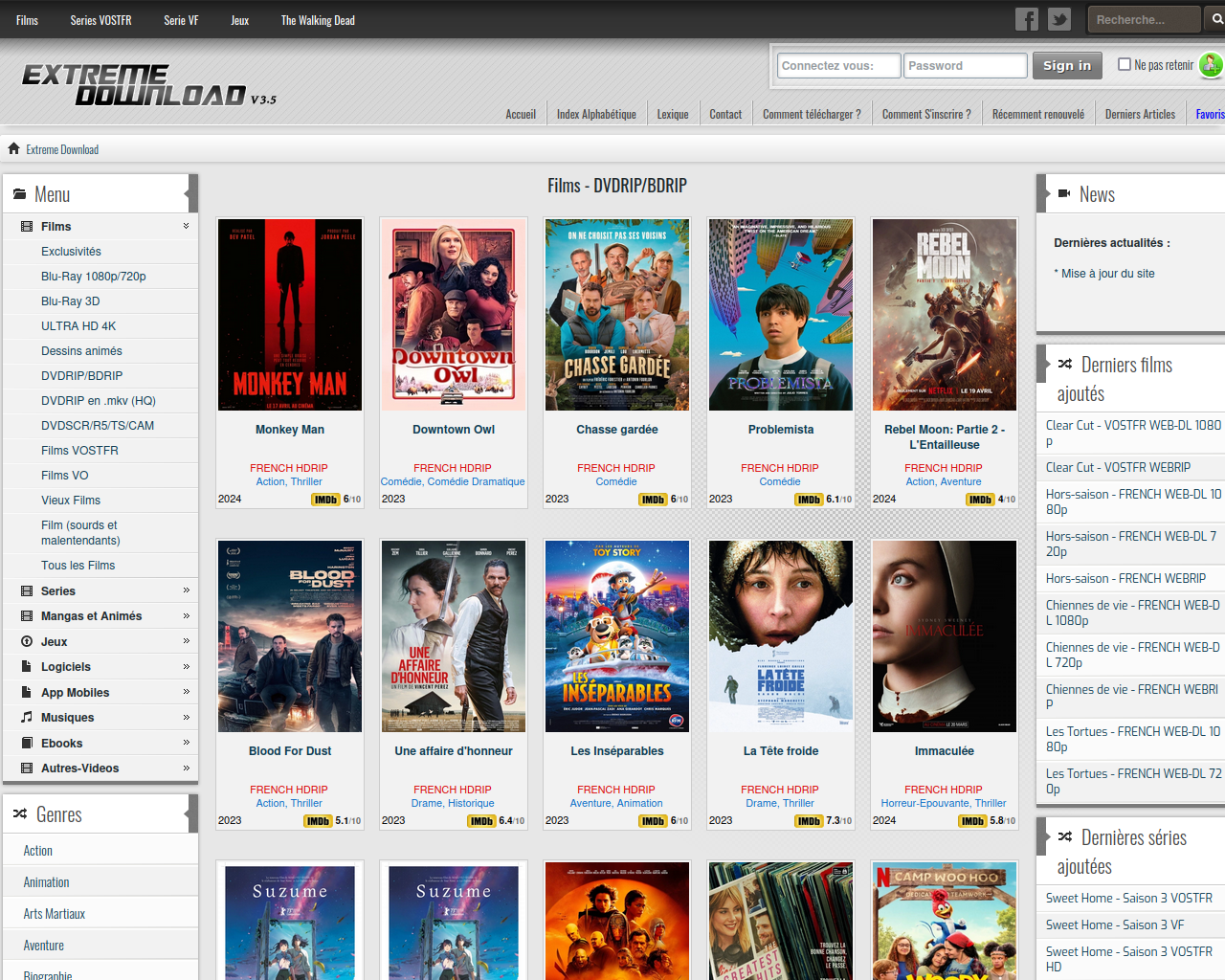Viewport: 1225px width, 980px height.
Task: Open Récemment renouvelé navigation tab
Action: pos(1038,114)
